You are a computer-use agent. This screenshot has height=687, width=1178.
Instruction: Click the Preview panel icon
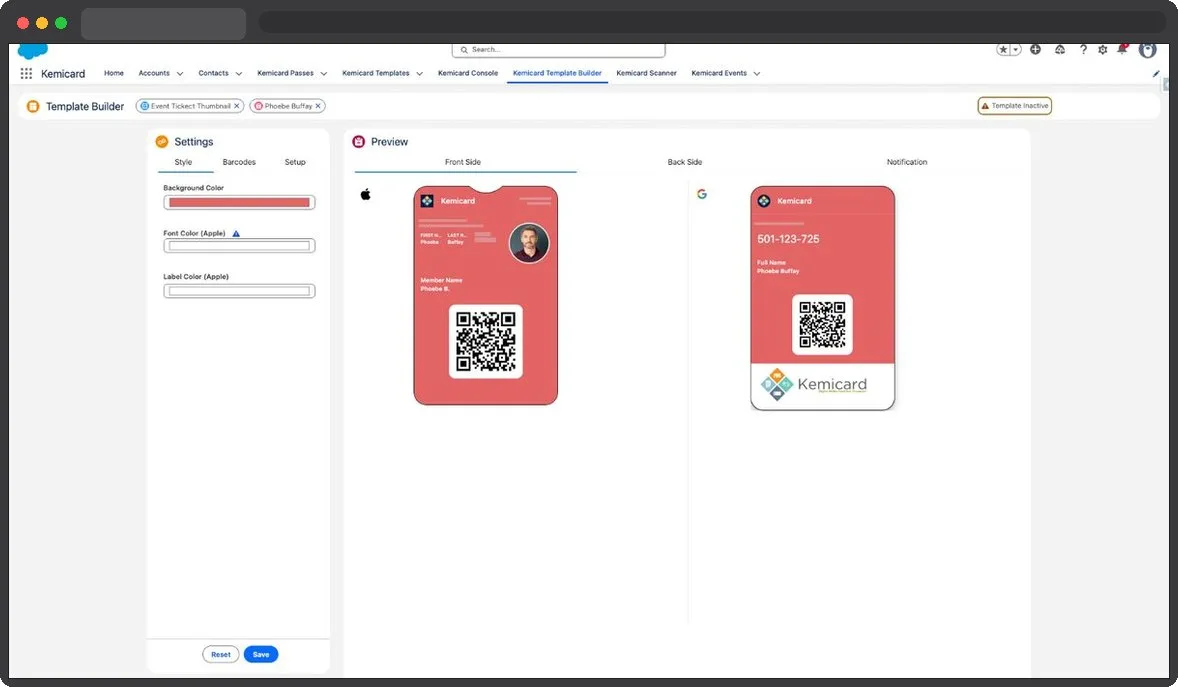coord(358,141)
